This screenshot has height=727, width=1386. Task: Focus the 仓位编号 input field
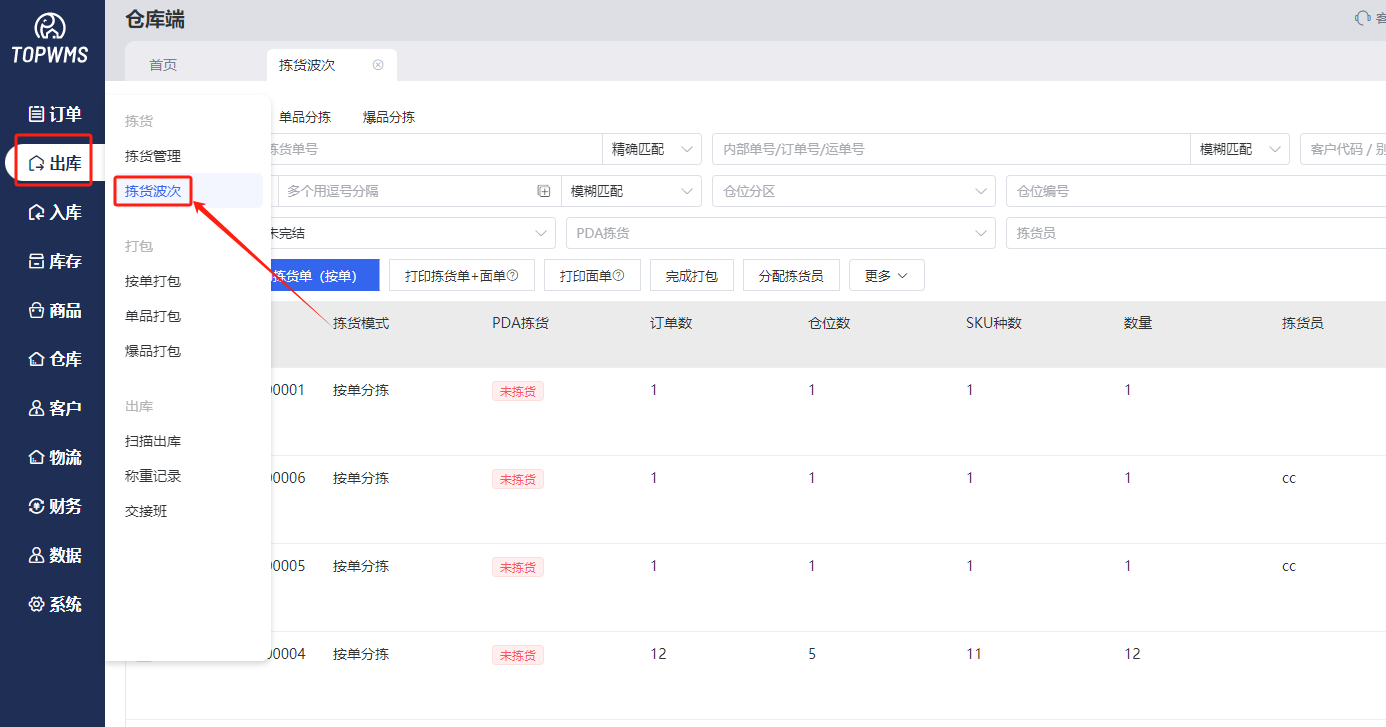tap(1196, 191)
